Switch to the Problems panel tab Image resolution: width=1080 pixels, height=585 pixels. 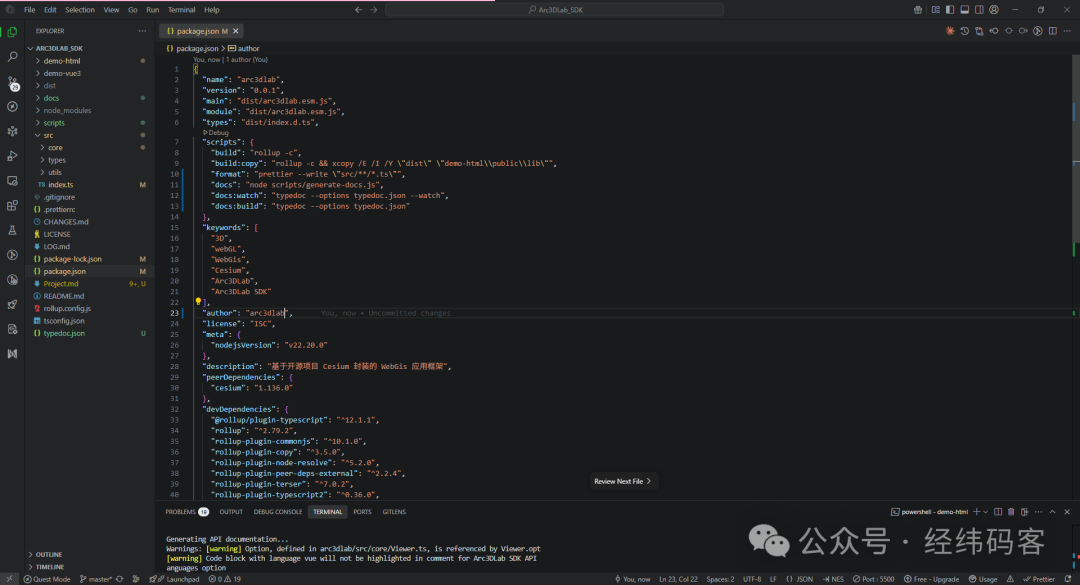(187, 512)
